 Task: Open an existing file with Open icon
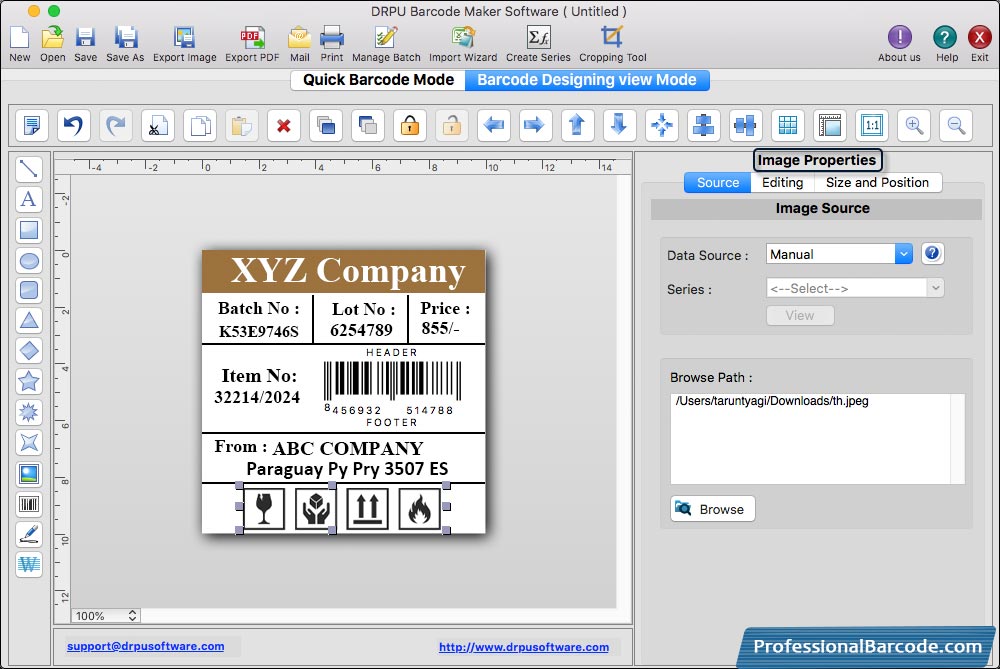pos(52,44)
